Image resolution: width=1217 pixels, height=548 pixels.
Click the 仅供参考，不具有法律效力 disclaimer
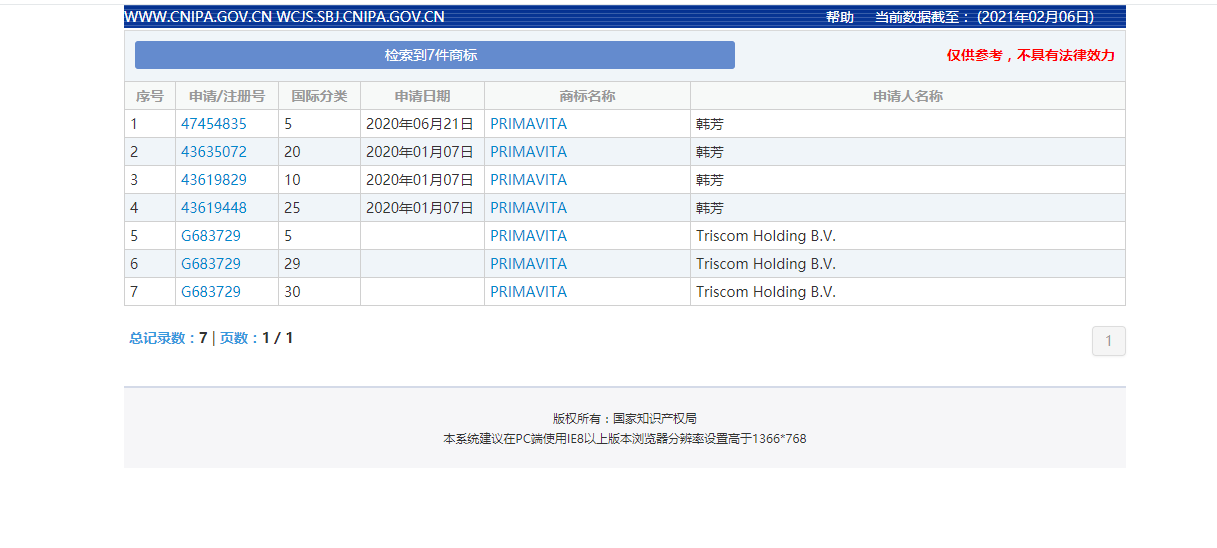tap(1031, 55)
